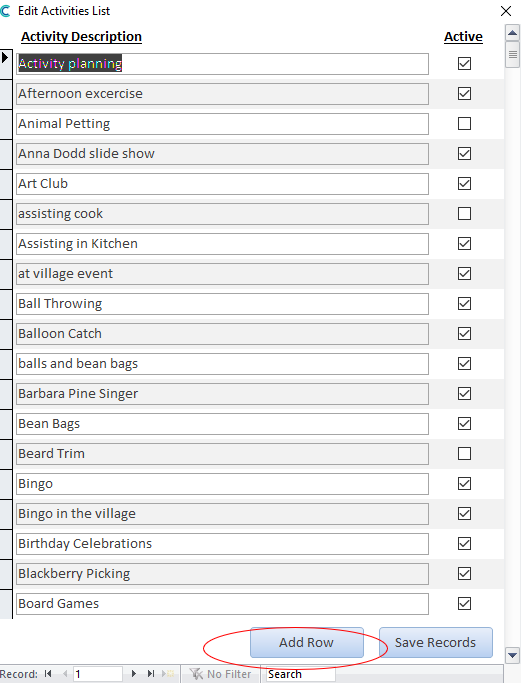Select record selector for Activity planning row
Image resolution: width=521 pixels, height=690 pixels.
tap(6, 64)
